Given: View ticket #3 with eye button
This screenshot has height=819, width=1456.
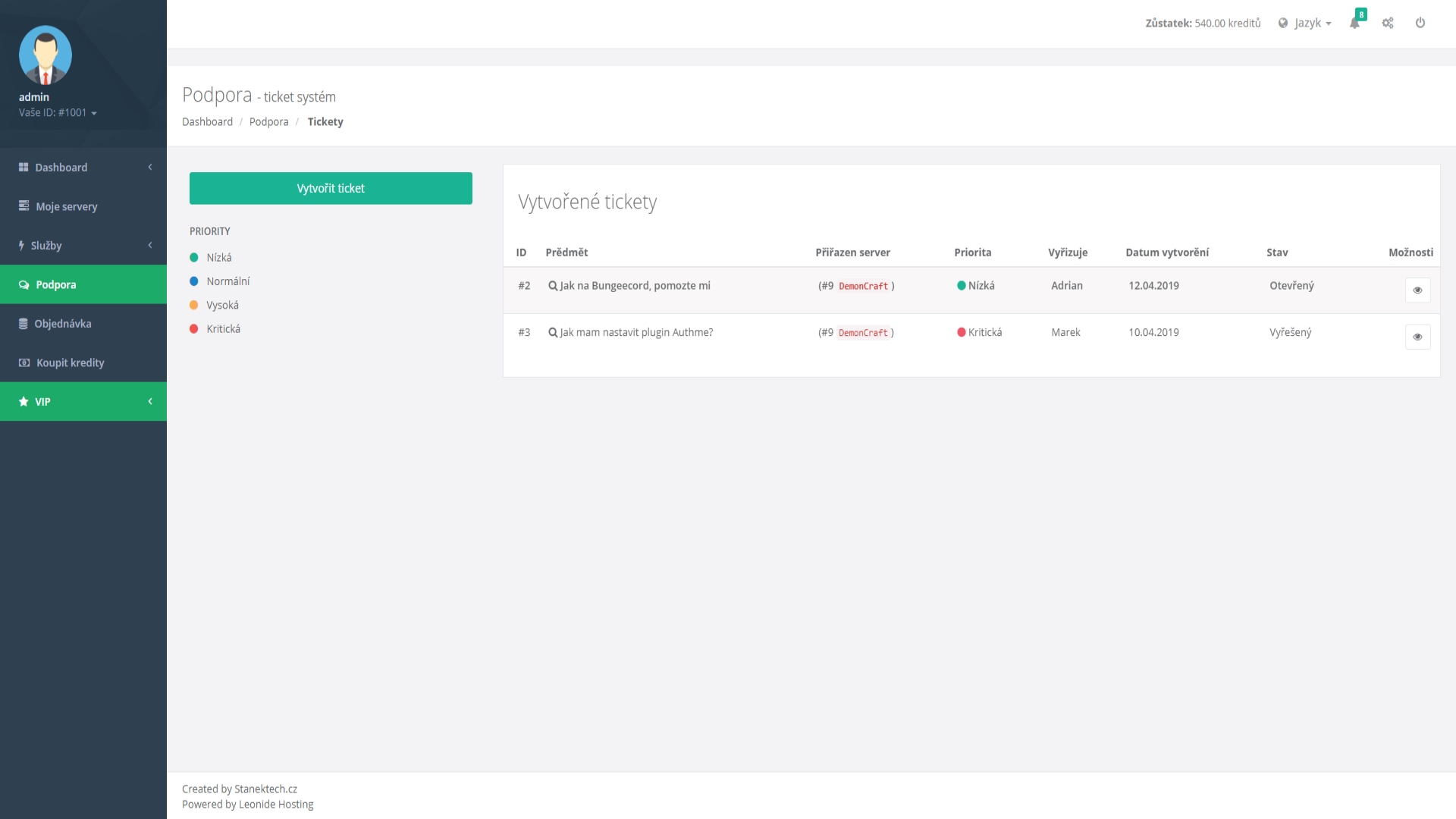Looking at the screenshot, I should tap(1417, 337).
